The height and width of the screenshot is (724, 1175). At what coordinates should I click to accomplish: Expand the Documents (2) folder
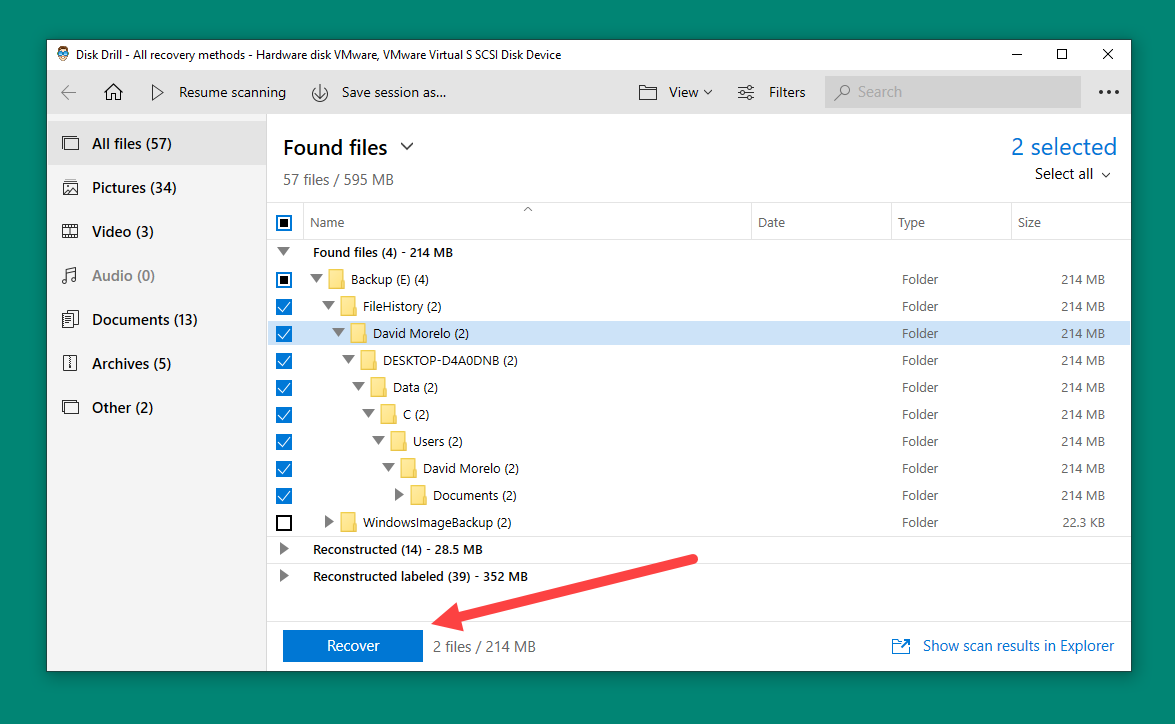tap(399, 495)
